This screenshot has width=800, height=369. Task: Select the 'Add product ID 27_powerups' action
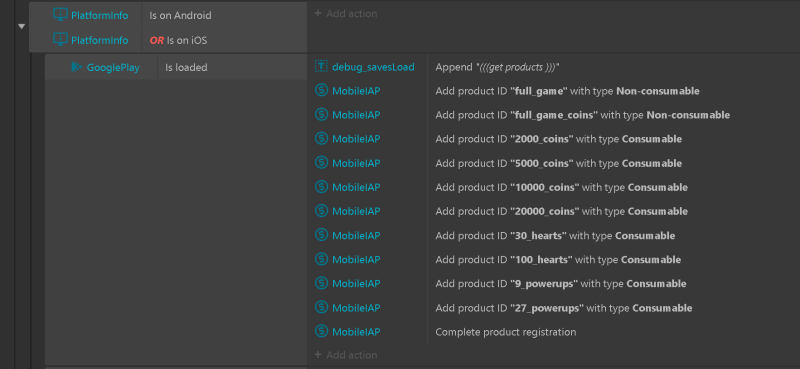(563, 308)
